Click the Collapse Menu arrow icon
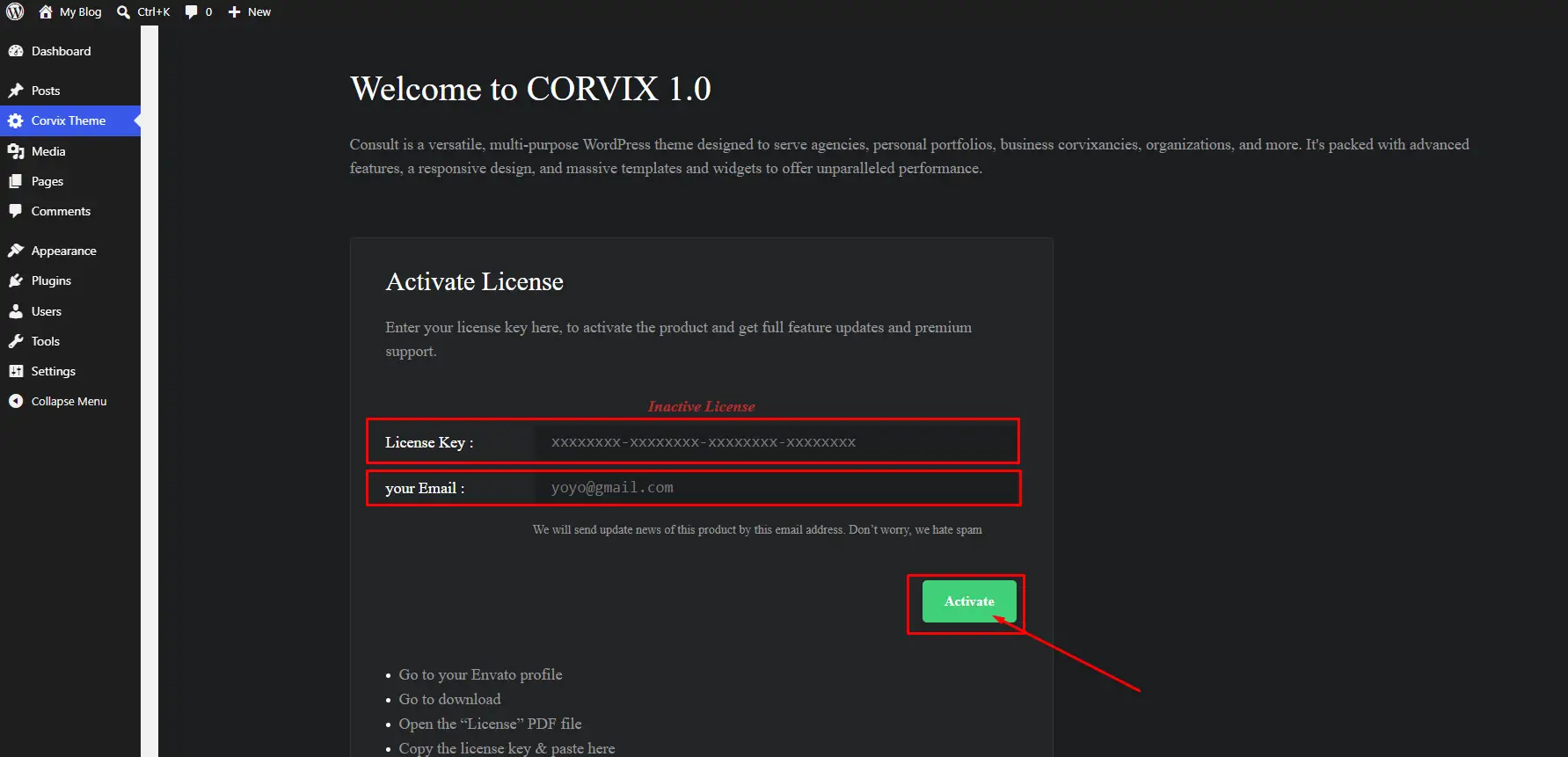 tap(16, 401)
